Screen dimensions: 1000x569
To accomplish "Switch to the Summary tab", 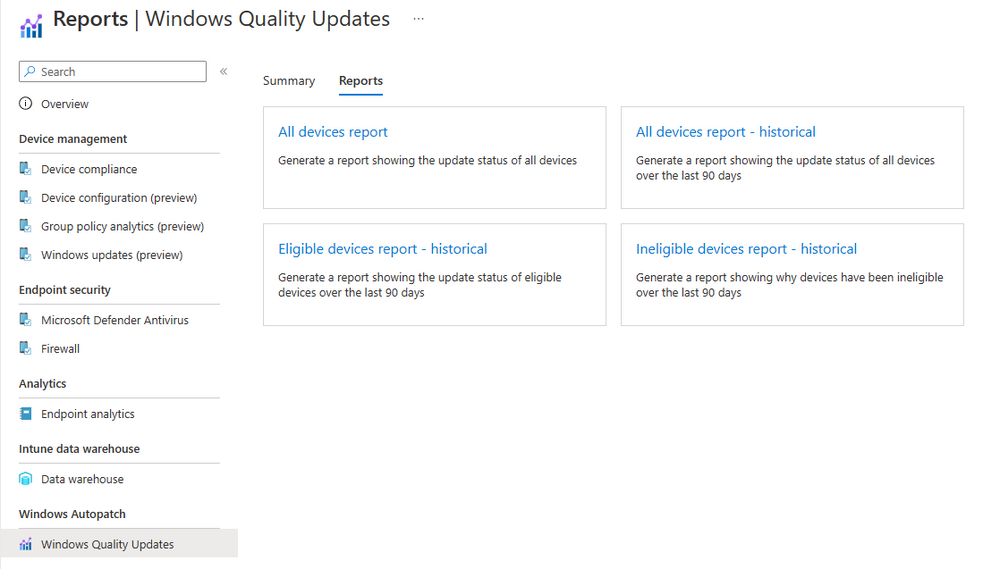I will (289, 81).
